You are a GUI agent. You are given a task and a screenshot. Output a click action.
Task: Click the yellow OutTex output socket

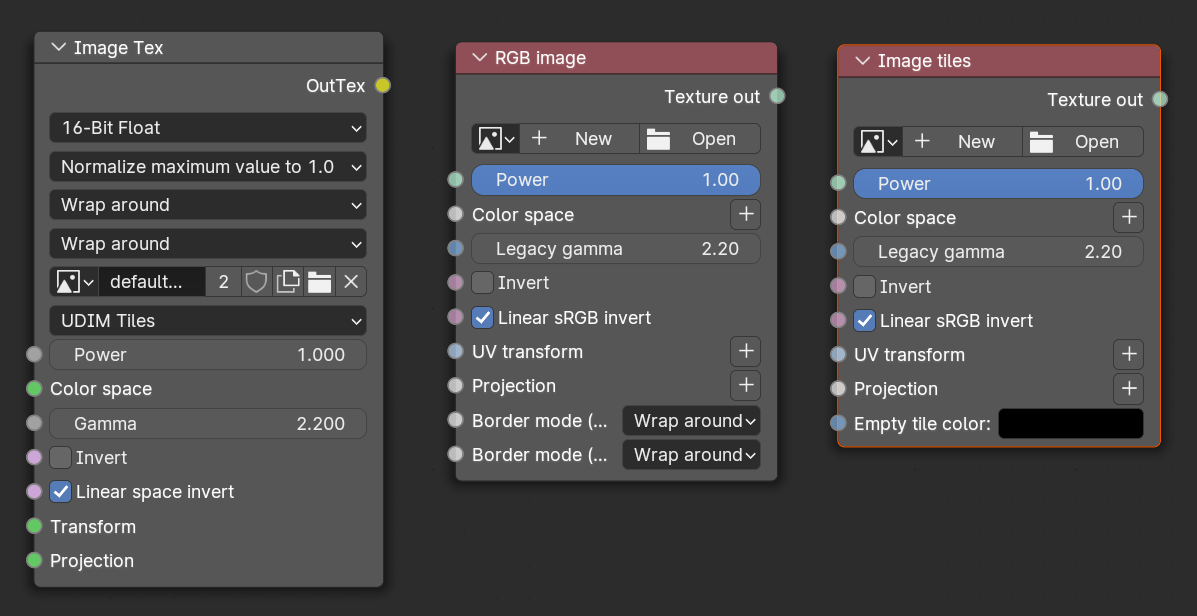pyautogui.click(x=382, y=86)
